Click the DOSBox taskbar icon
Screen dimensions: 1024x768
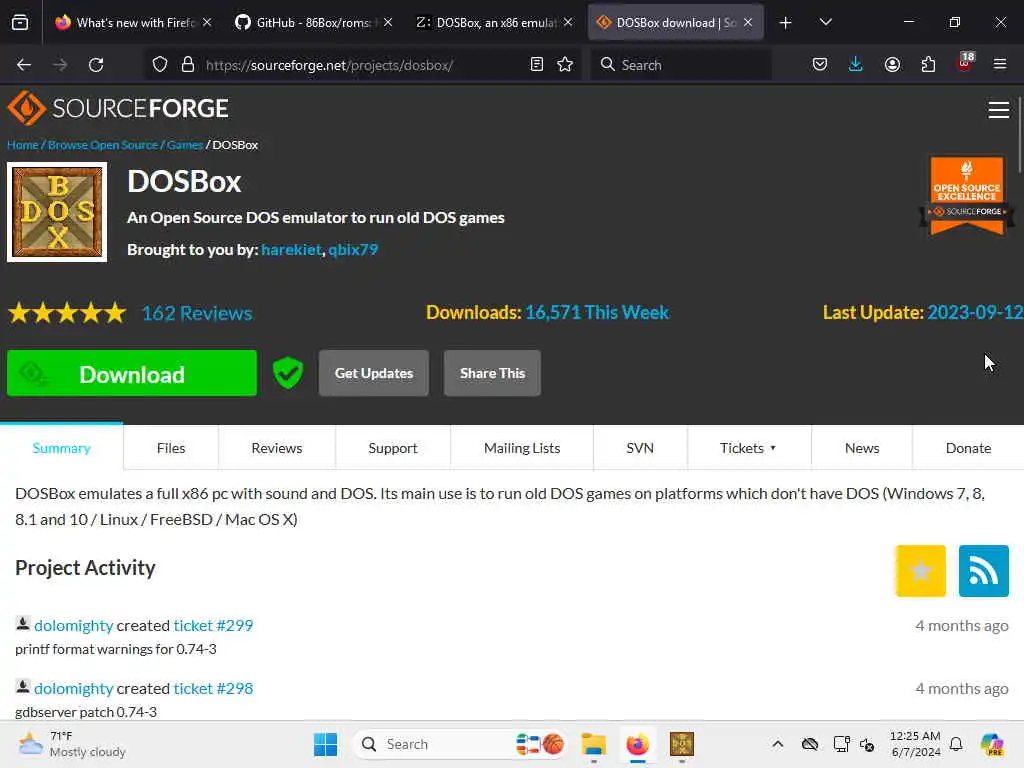point(682,744)
